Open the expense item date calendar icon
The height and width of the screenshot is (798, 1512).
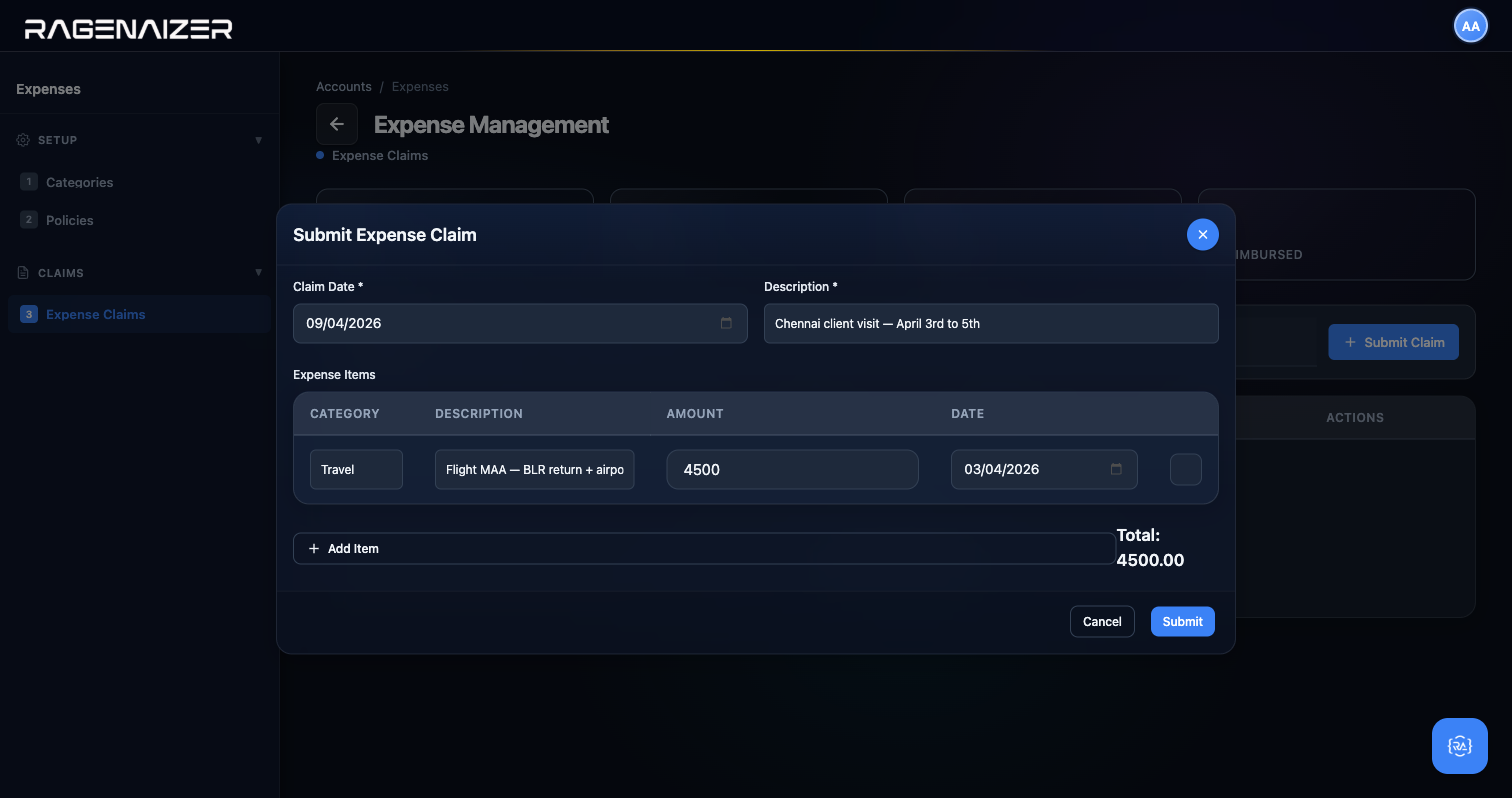coord(1116,469)
